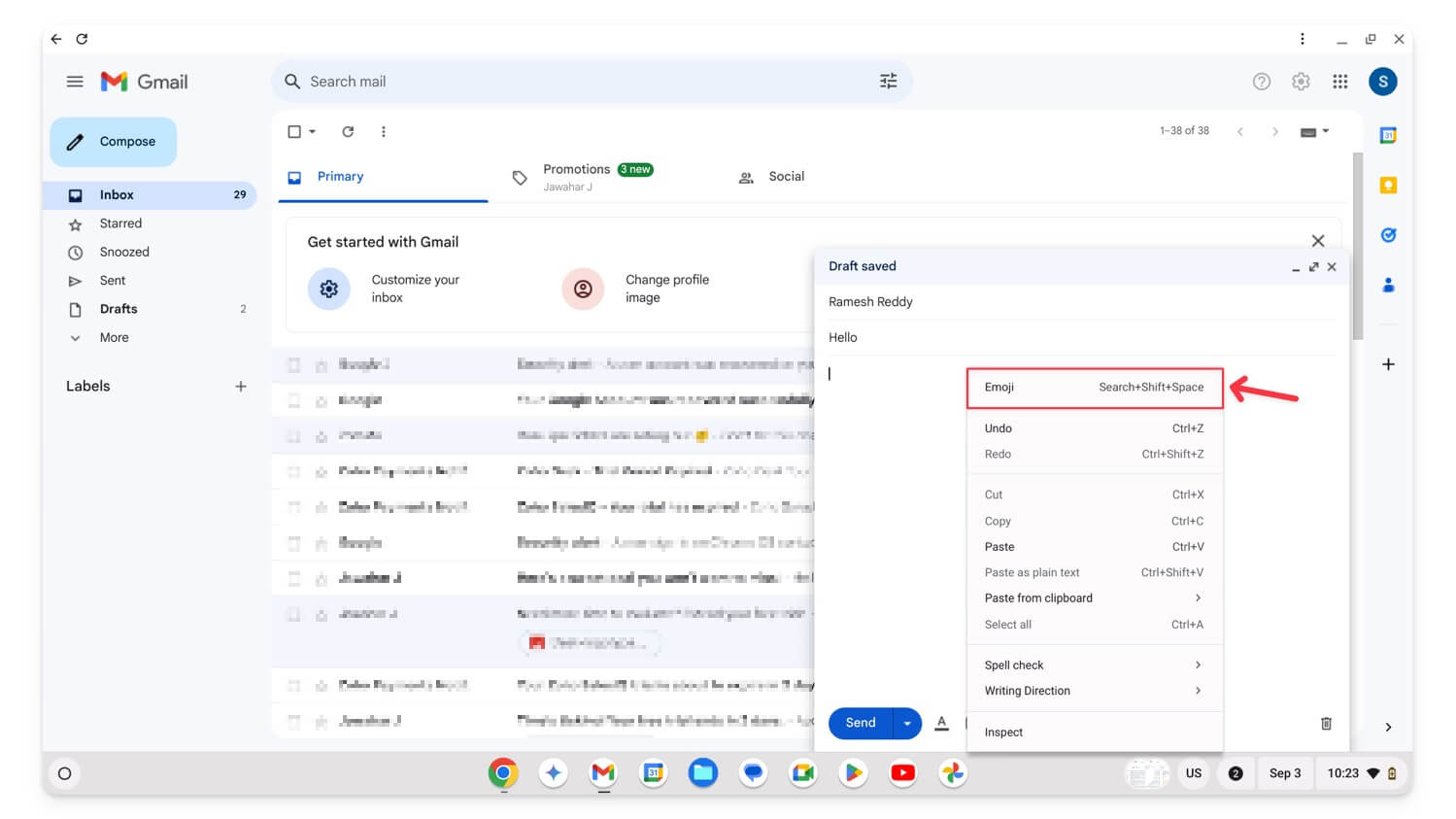This screenshot has width=1456, height=819.
Task: Show search options filter icon
Action: pos(888,82)
